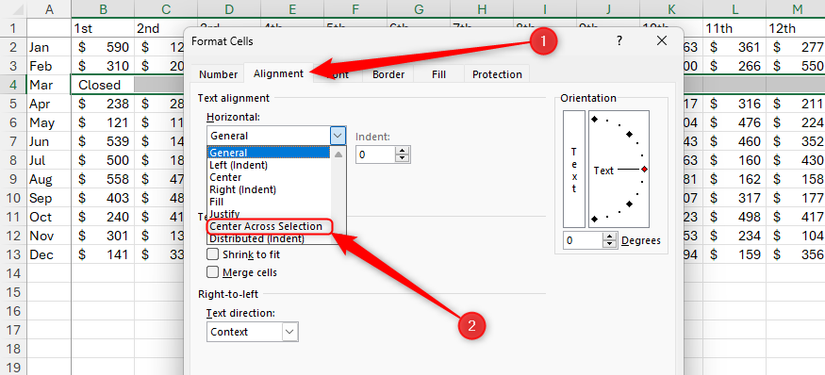Click the 476 cell in the May row

click(735, 123)
